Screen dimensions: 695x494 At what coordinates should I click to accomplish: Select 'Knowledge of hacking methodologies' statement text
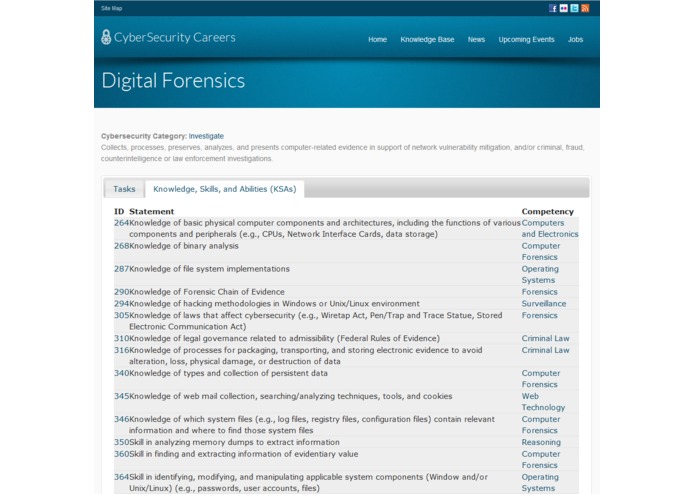(274, 303)
